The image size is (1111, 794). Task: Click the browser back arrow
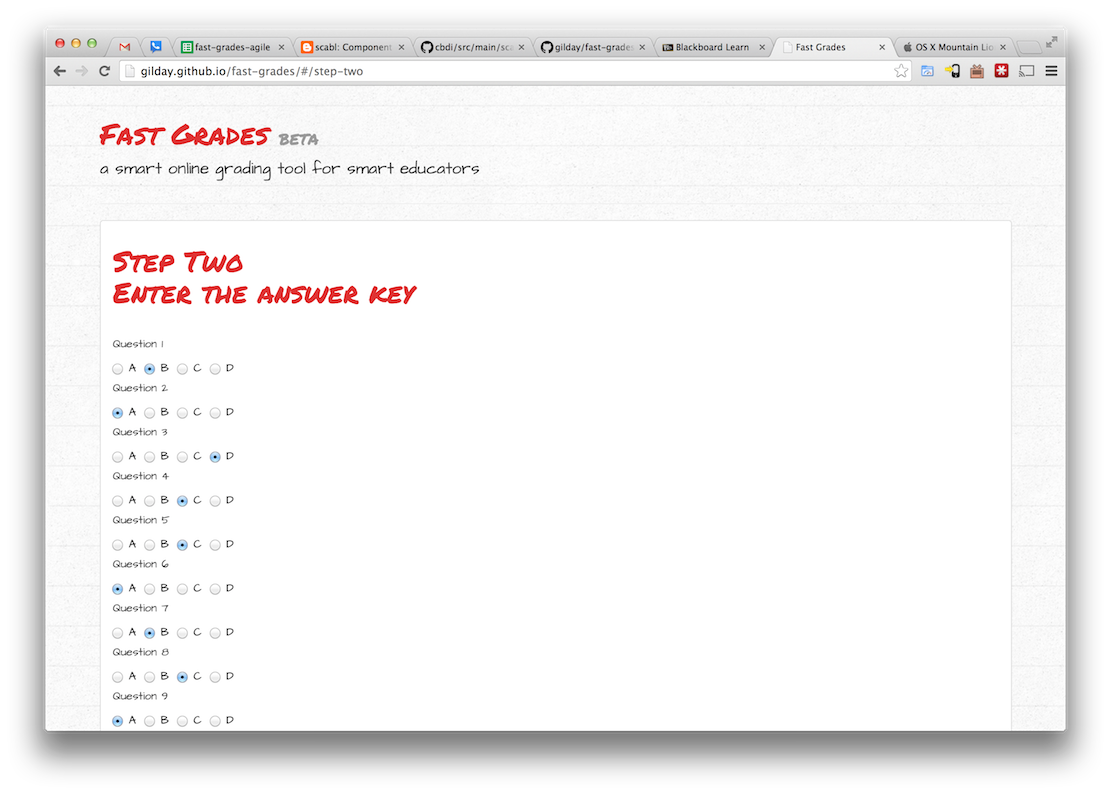pyautogui.click(x=60, y=71)
